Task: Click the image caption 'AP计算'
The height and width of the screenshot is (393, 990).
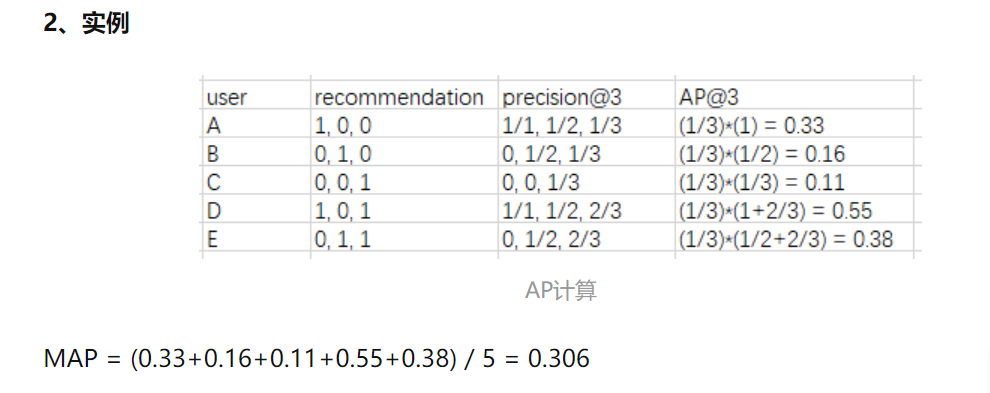Action: [561, 291]
